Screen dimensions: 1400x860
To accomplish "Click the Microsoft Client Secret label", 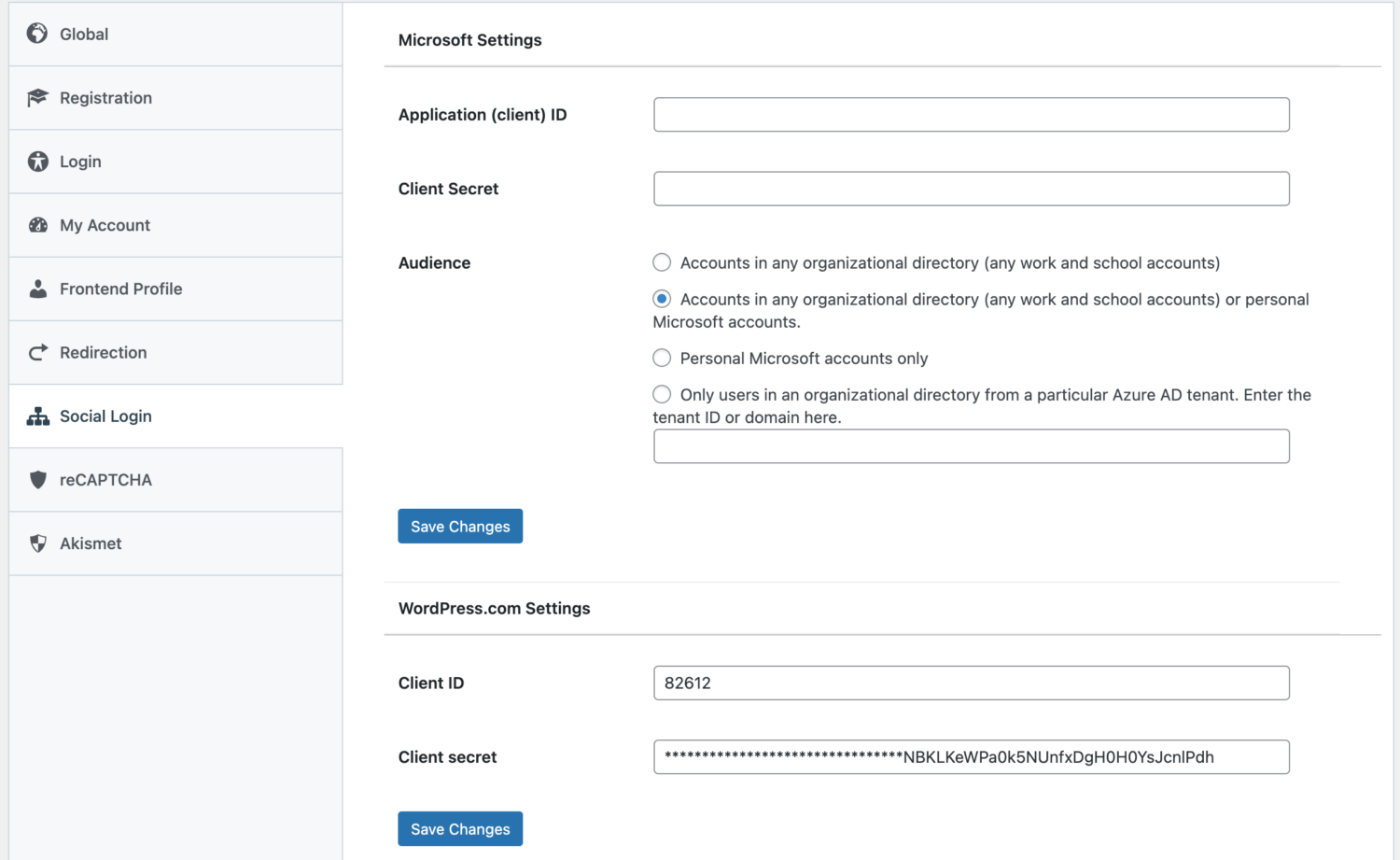I will point(448,189).
